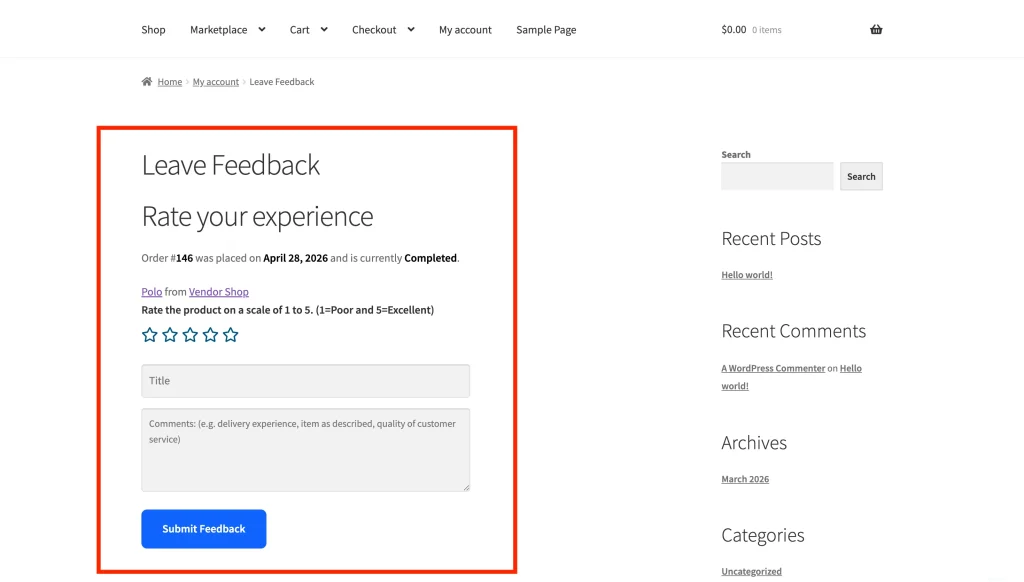This screenshot has width=1024, height=582.
Task: Click the Archives heading
Action: pos(754,443)
